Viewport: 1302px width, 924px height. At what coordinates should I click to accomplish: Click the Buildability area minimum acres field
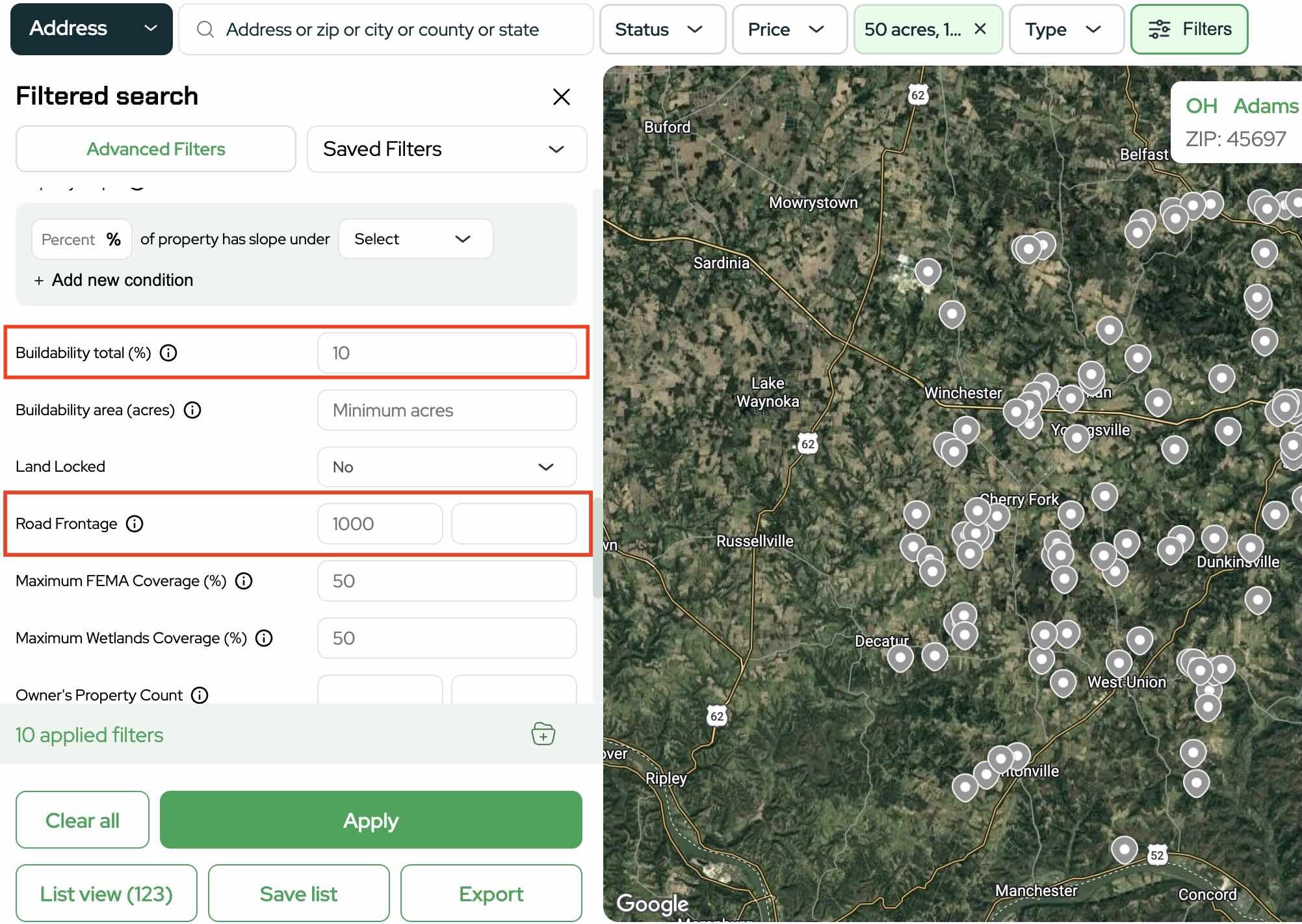point(447,410)
